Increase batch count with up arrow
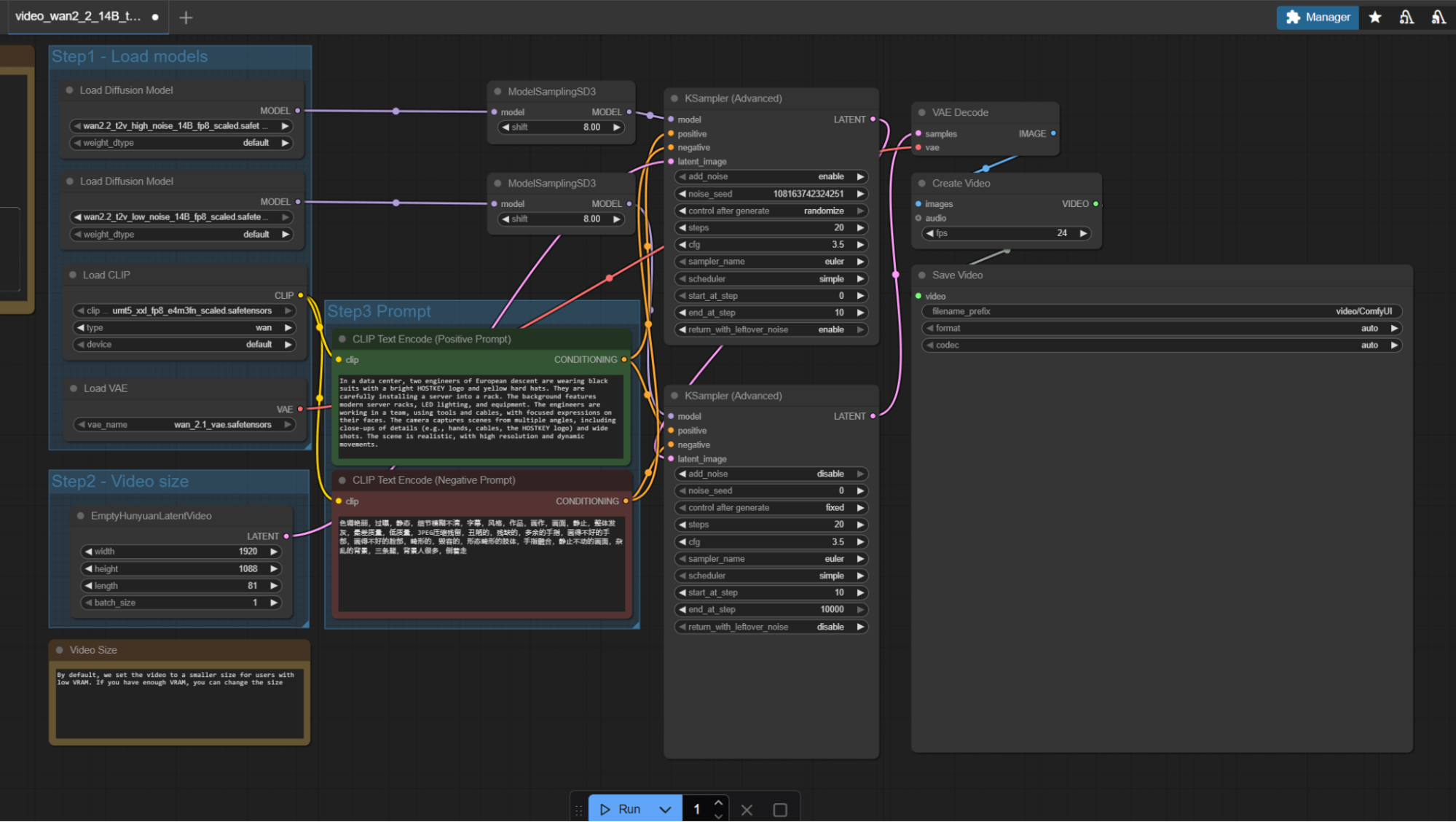Image resolution: width=1456 pixels, height=822 pixels. tap(718, 802)
